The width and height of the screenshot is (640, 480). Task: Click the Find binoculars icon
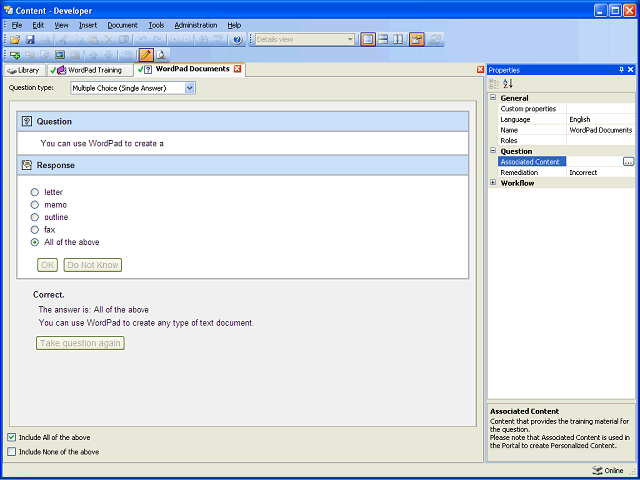pyautogui.click(x=203, y=40)
